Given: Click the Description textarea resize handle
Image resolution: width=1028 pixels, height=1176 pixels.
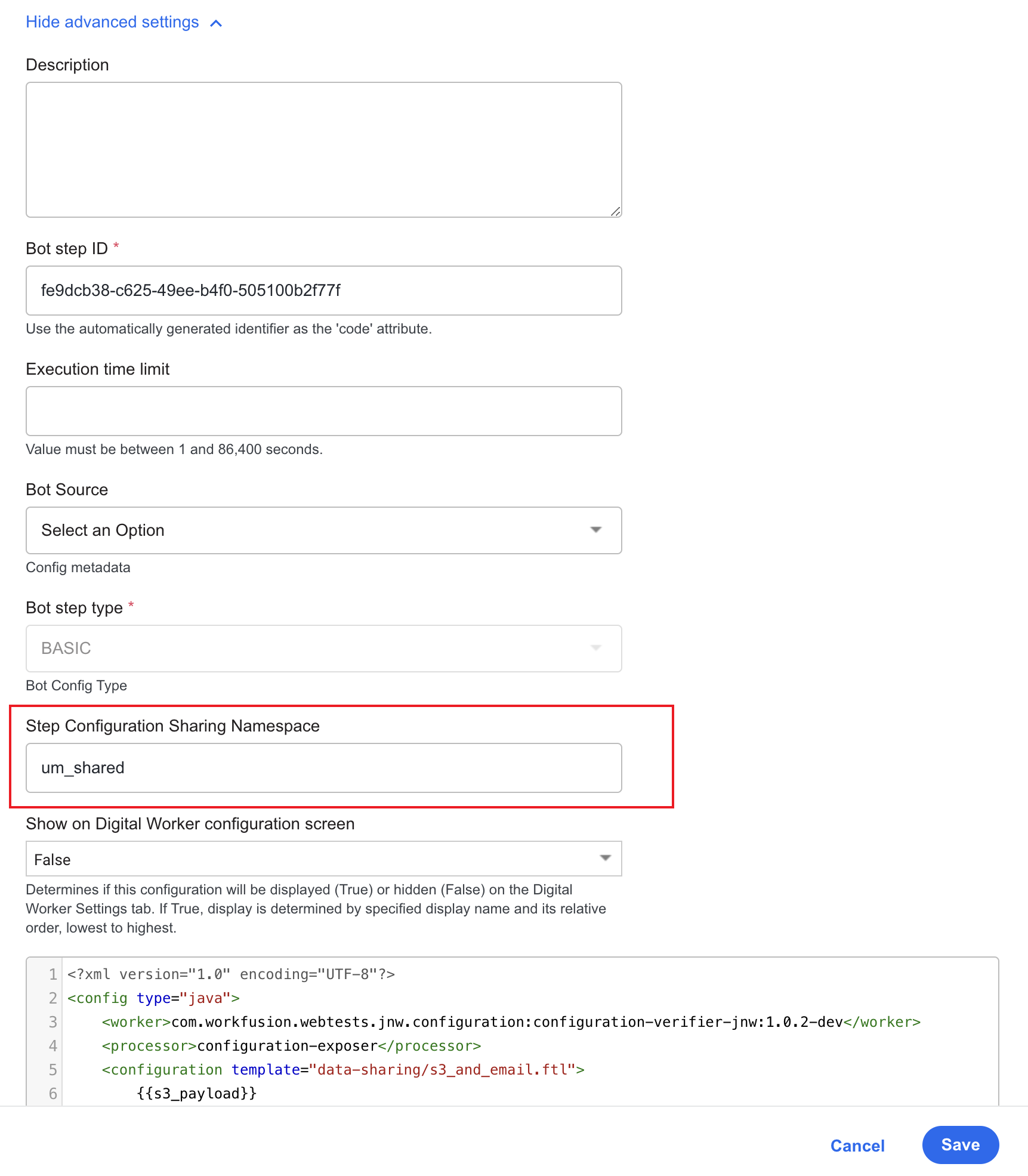Looking at the screenshot, I should (615, 211).
